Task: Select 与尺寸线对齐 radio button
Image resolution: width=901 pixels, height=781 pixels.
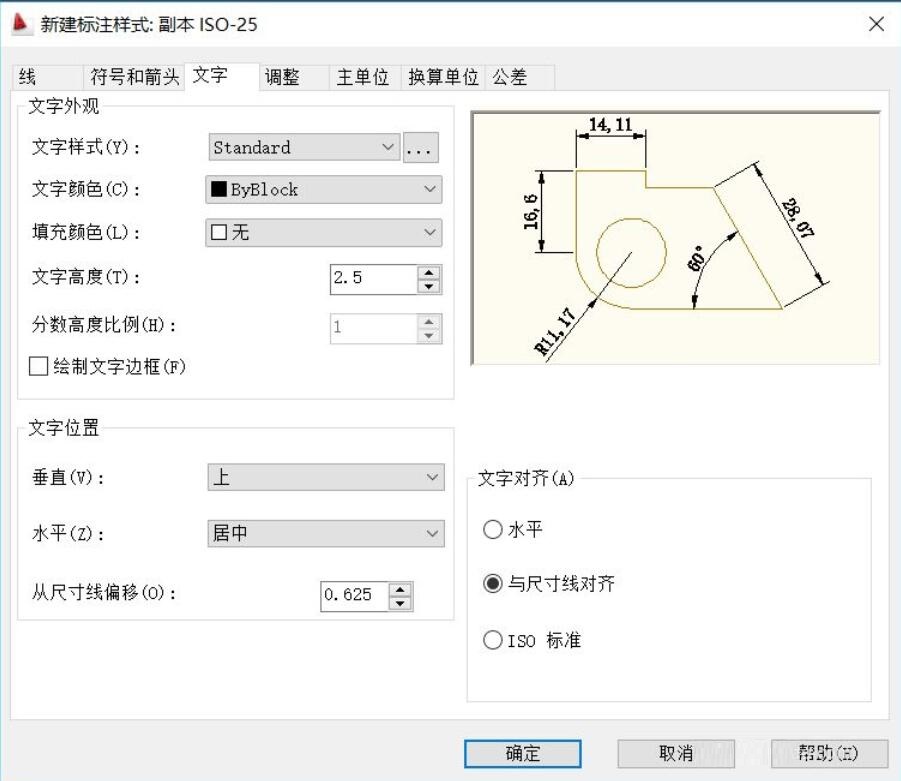Action: [x=493, y=584]
